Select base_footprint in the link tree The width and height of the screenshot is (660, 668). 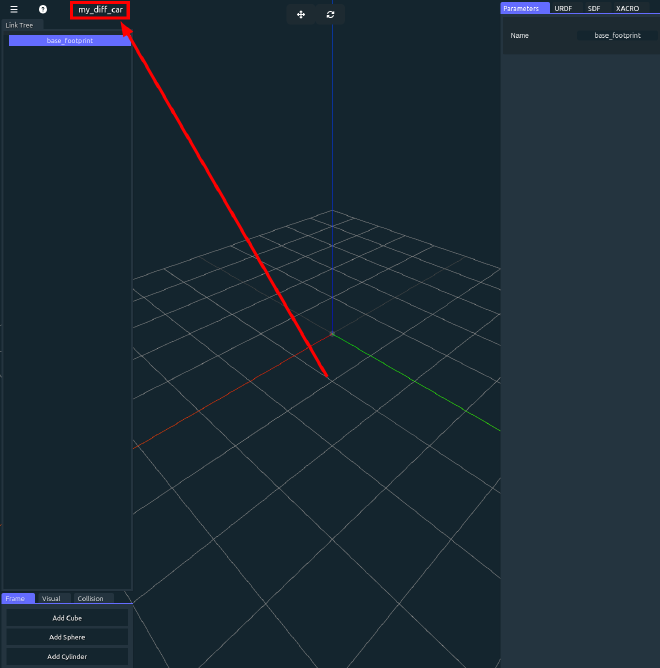pyautogui.click(x=70, y=40)
